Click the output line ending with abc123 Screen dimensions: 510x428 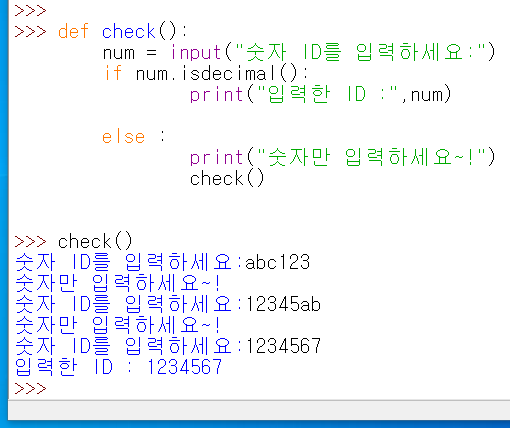[x=163, y=262]
